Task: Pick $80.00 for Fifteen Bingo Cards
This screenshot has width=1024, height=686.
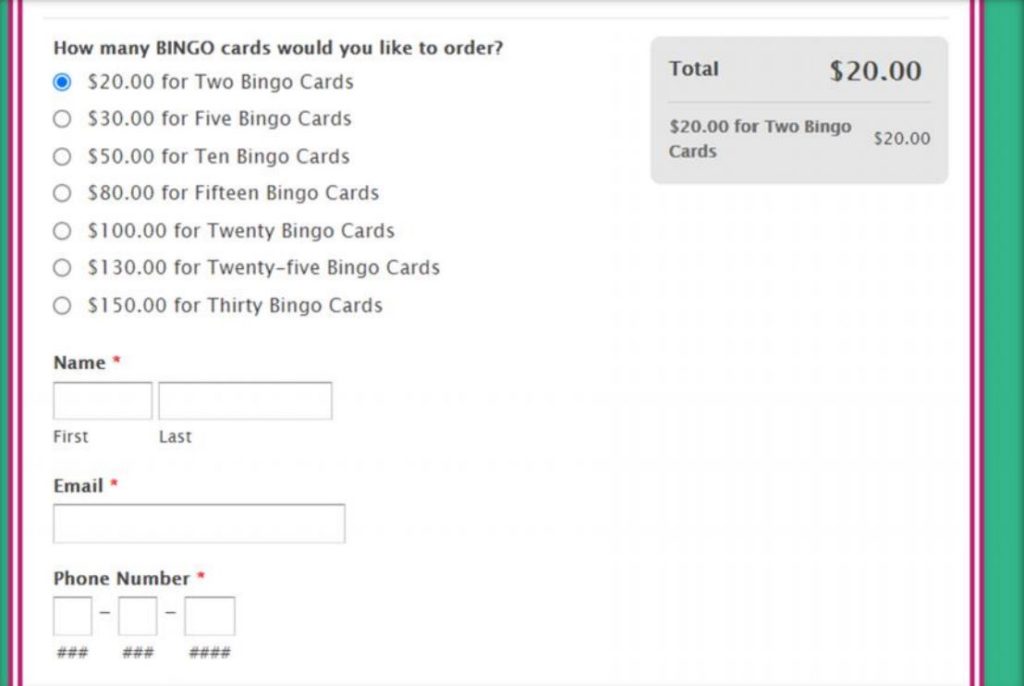Action: (x=63, y=193)
